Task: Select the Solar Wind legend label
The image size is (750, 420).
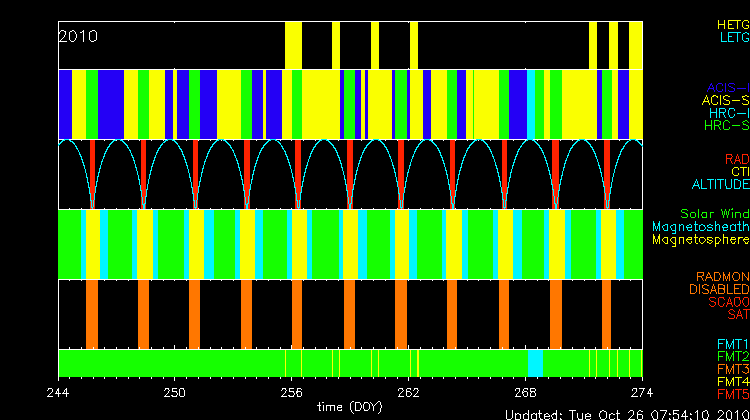Action: pos(714,214)
